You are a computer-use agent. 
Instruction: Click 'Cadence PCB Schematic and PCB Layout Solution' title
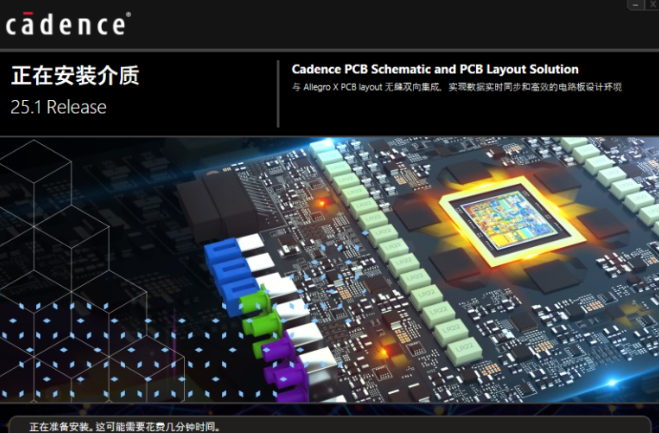[x=435, y=69]
